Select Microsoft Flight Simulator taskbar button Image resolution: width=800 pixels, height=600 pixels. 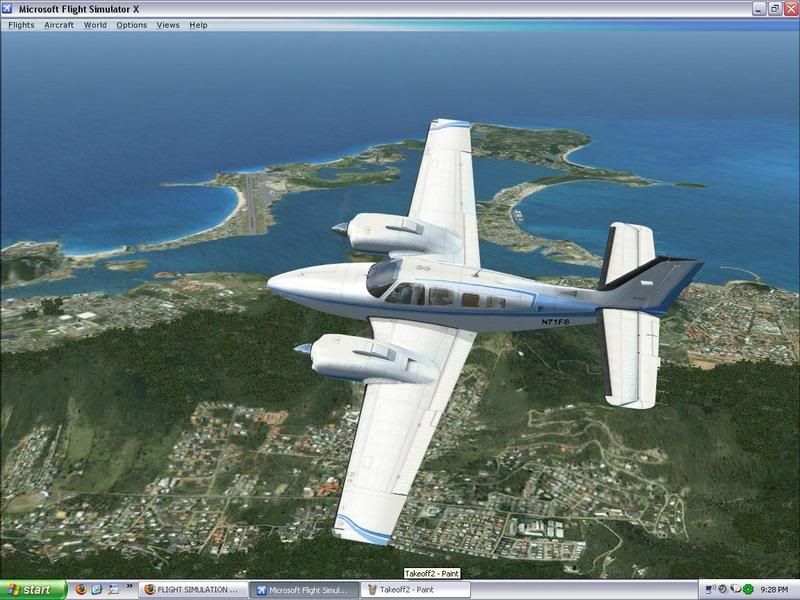point(302,590)
